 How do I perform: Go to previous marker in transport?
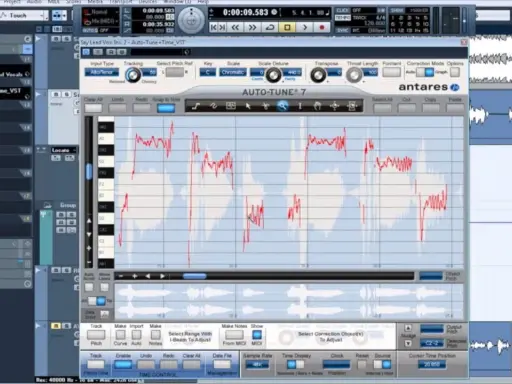[214, 27]
